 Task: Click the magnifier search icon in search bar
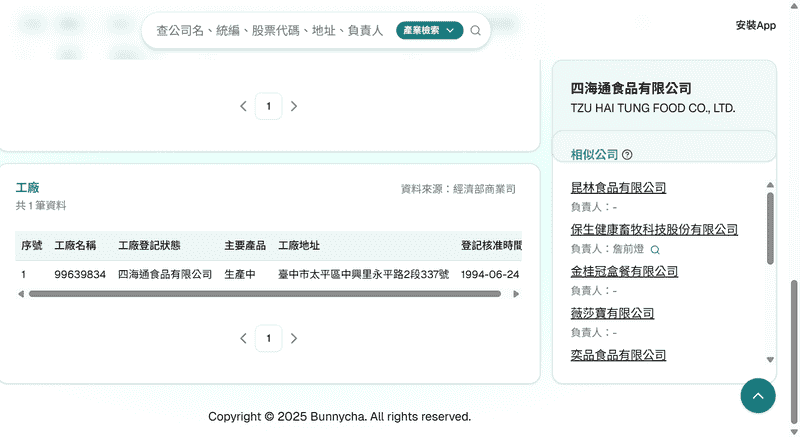476,31
